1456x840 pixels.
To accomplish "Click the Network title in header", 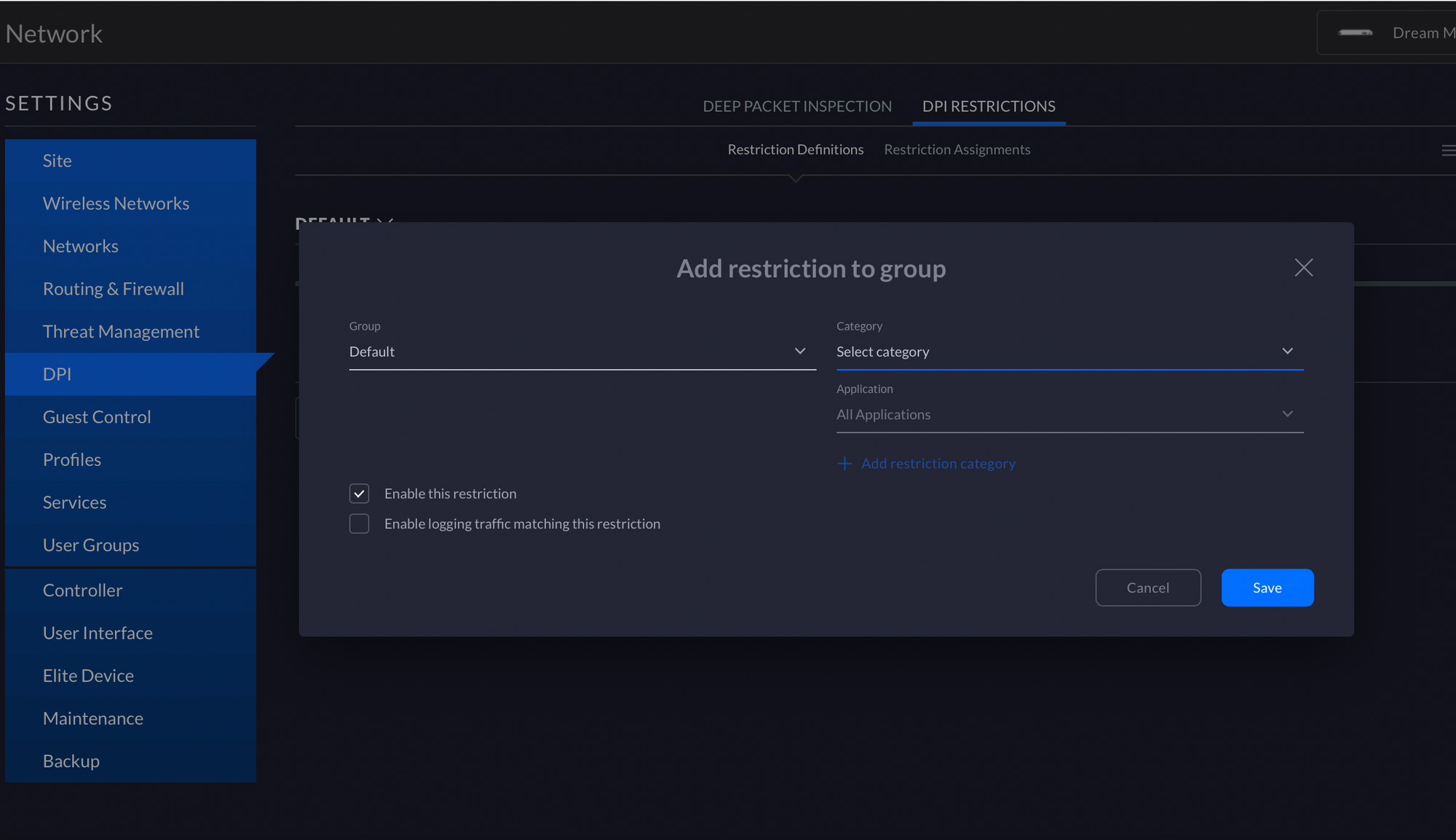I will click(x=54, y=33).
